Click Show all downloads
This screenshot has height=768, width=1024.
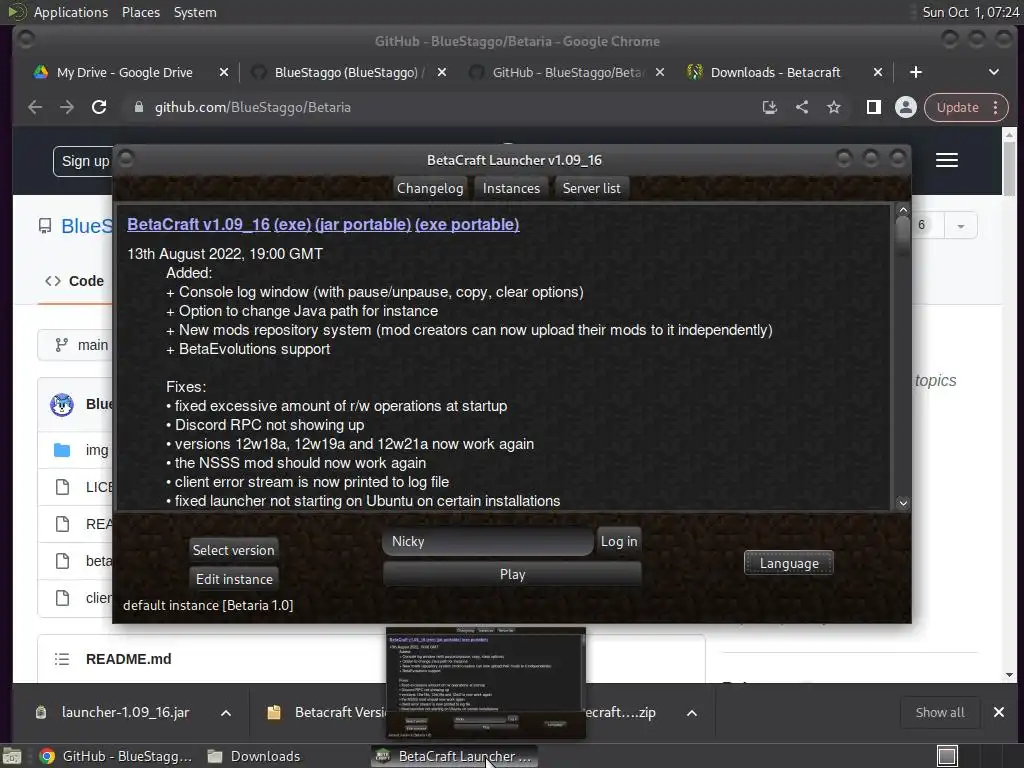pyautogui.click(x=940, y=712)
